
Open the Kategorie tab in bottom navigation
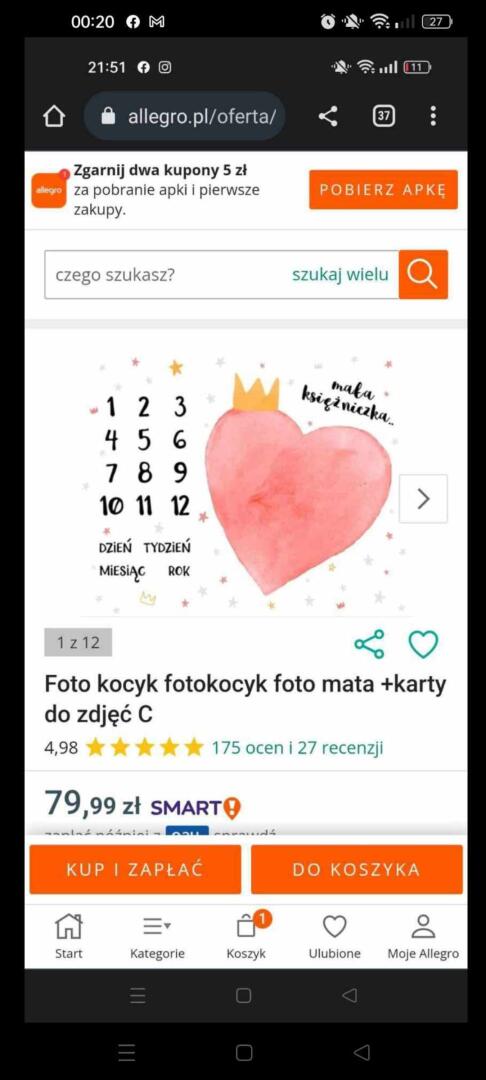[x=157, y=937]
